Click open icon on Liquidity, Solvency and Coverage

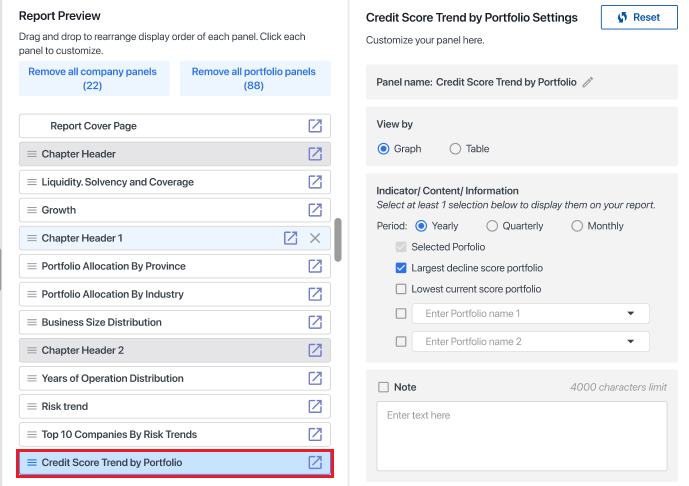pyautogui.click(x=315, y=182)
